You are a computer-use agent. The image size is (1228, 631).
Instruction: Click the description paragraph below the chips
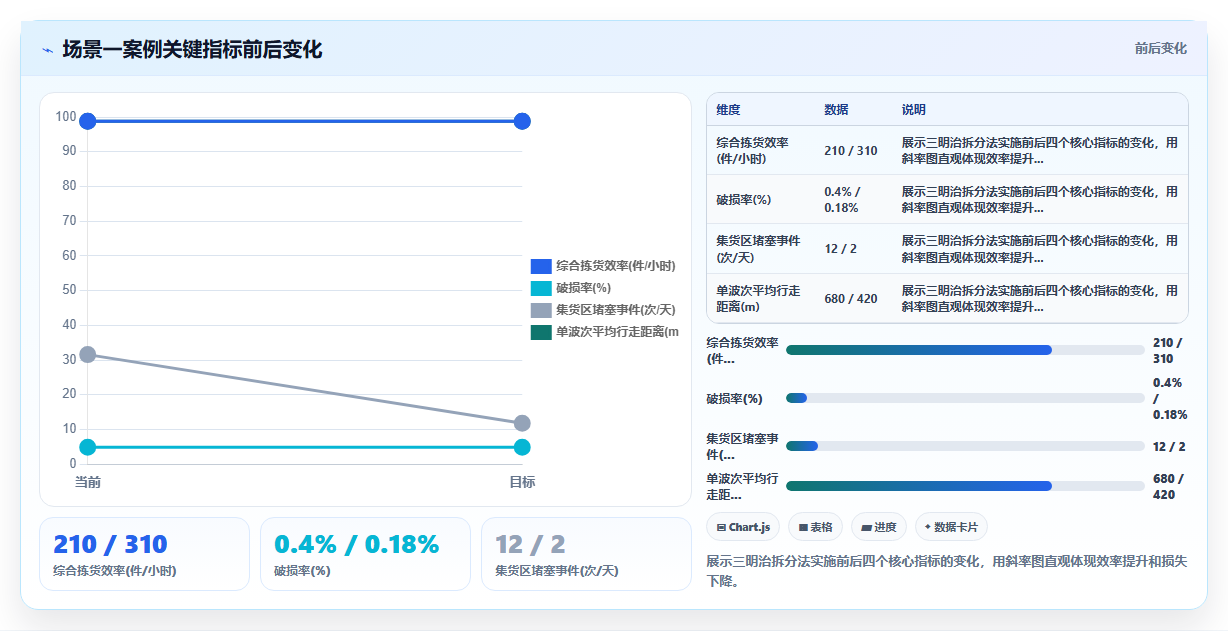pos(947,571)
